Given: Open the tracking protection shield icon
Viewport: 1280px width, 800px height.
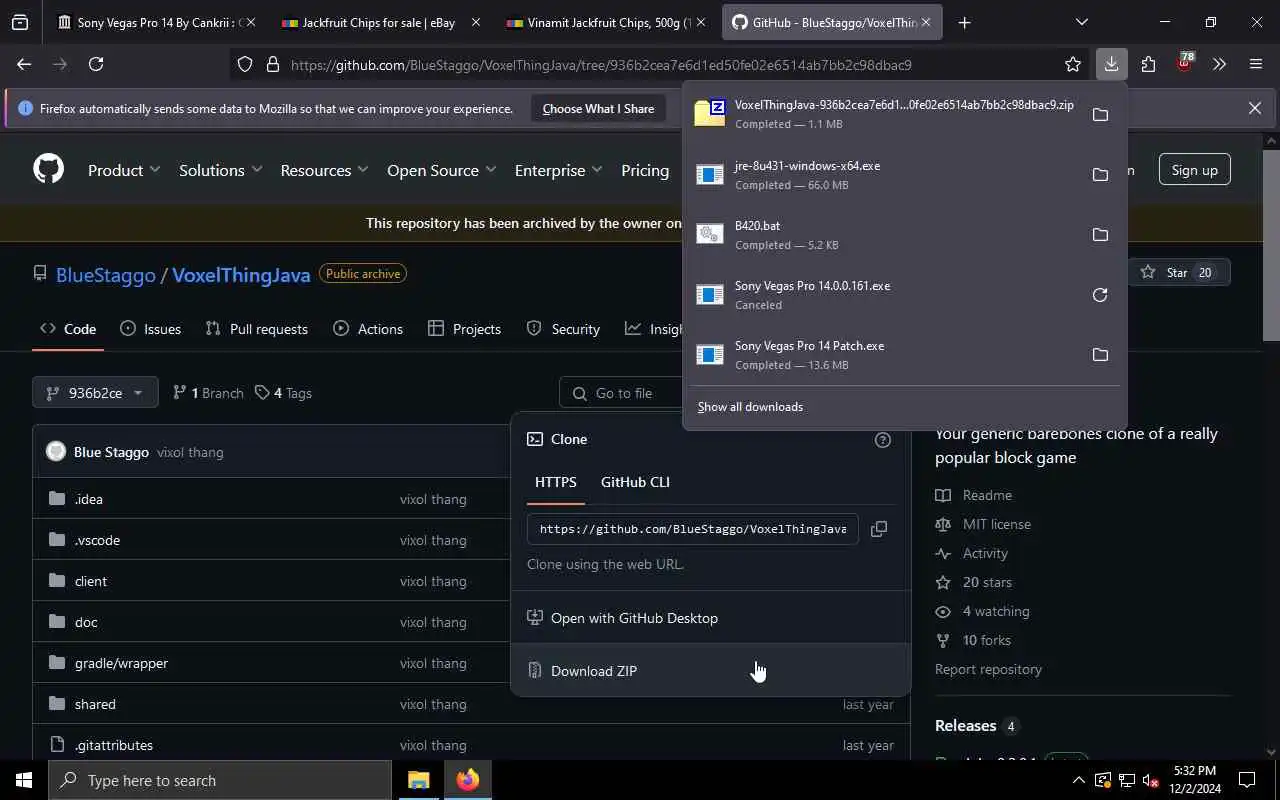Looking at the screenshot, I should click(x=245, y=64).
